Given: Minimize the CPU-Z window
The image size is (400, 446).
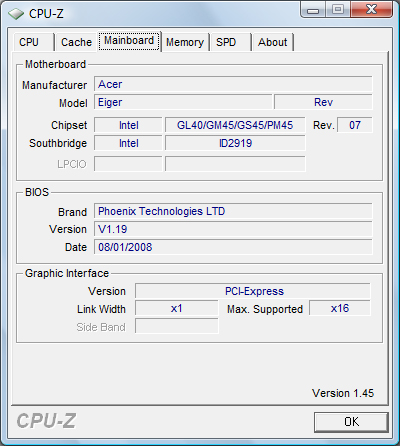Looking at the screenshot, I should pyautogui.click(x=312, y=10).
